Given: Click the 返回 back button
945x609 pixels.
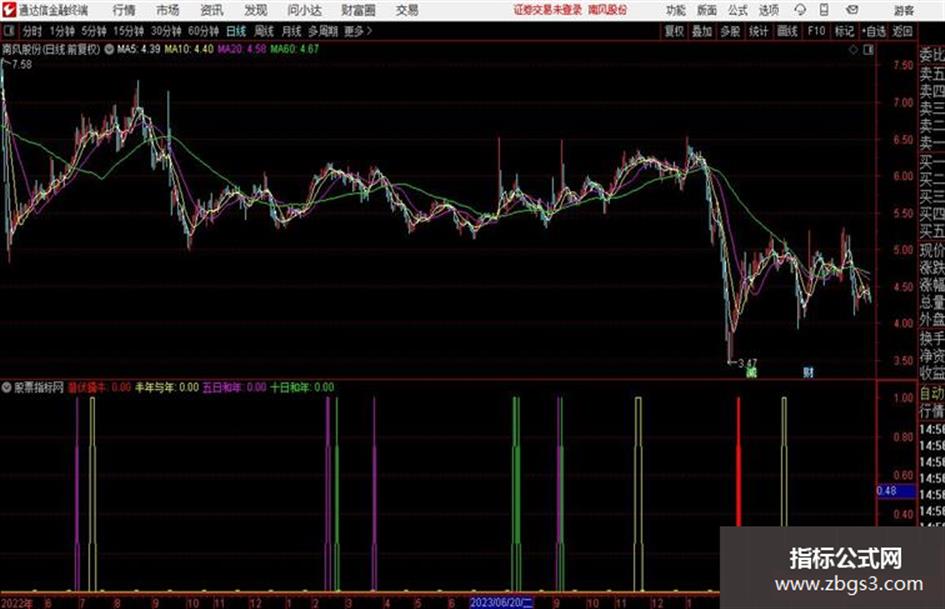Looking at the screenshot, I should (902, 31).
